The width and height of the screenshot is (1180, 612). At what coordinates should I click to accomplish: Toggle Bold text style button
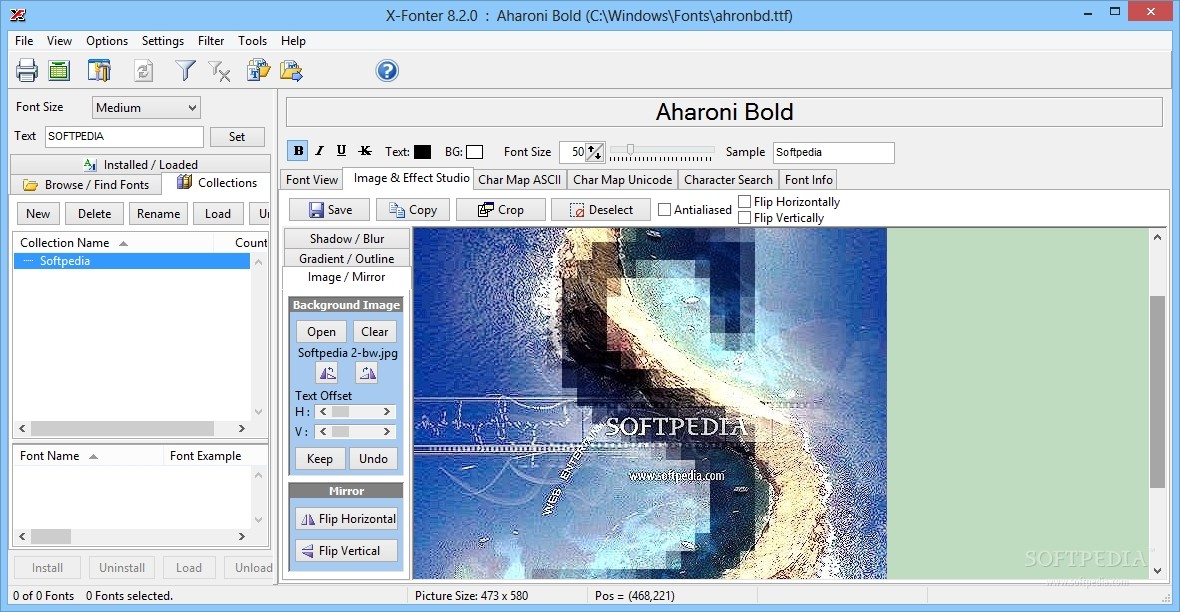(x=298, y=151)
